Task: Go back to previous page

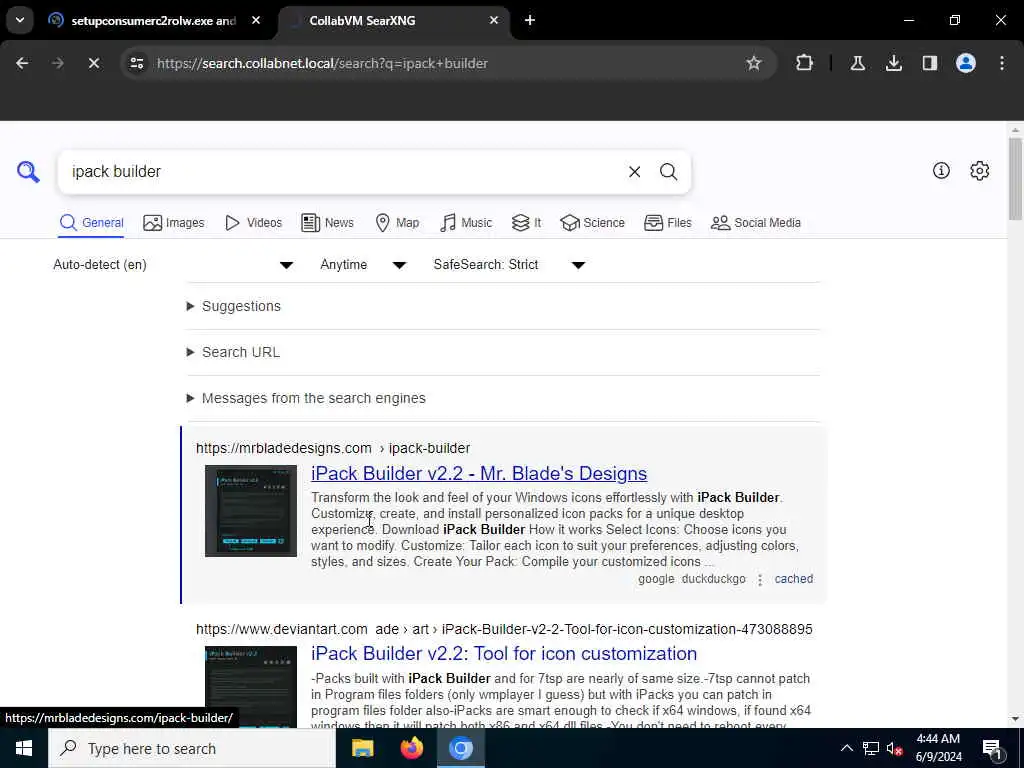Action: pos(22,63)
